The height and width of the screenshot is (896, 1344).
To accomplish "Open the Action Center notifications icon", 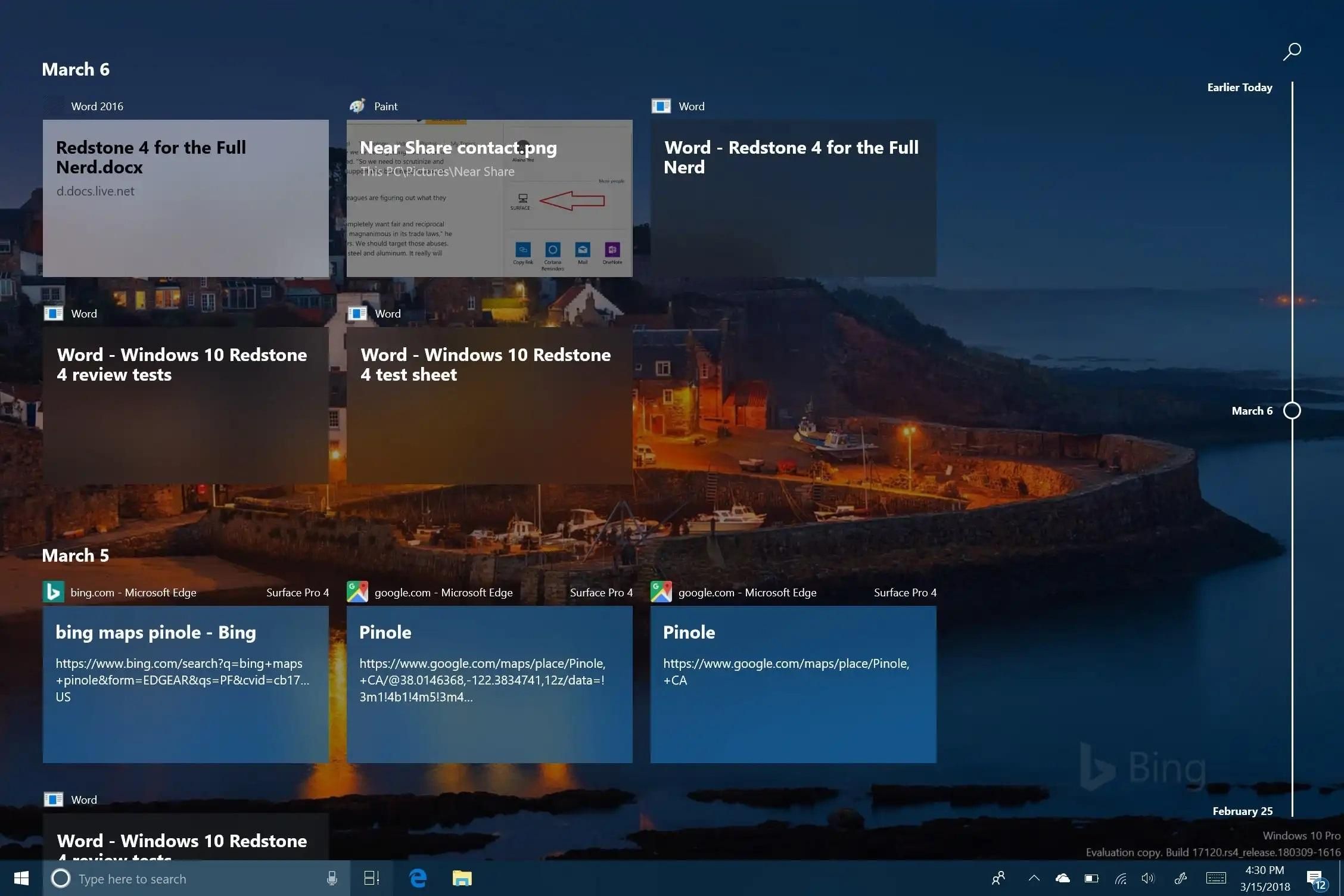I will click(1314, 878).
